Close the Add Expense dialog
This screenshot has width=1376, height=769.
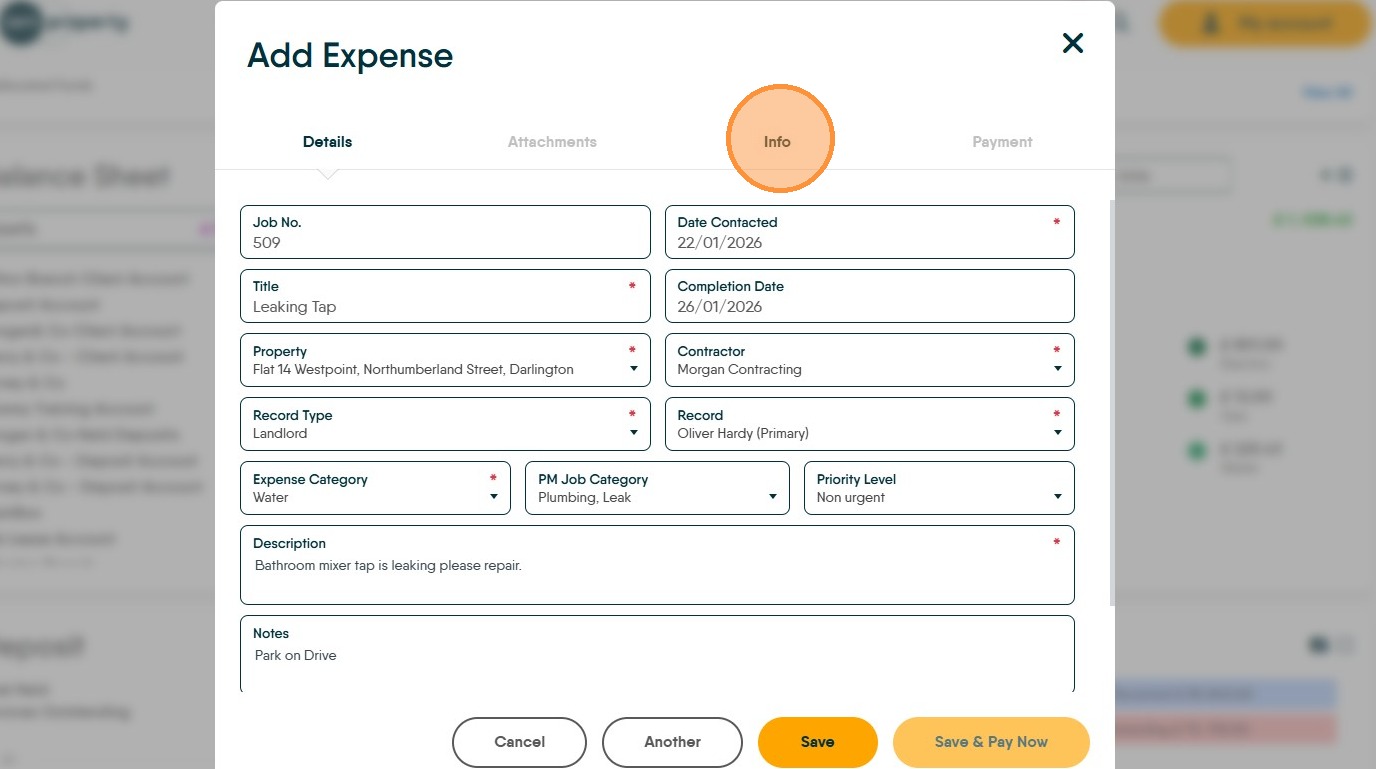click(1072, 43)
